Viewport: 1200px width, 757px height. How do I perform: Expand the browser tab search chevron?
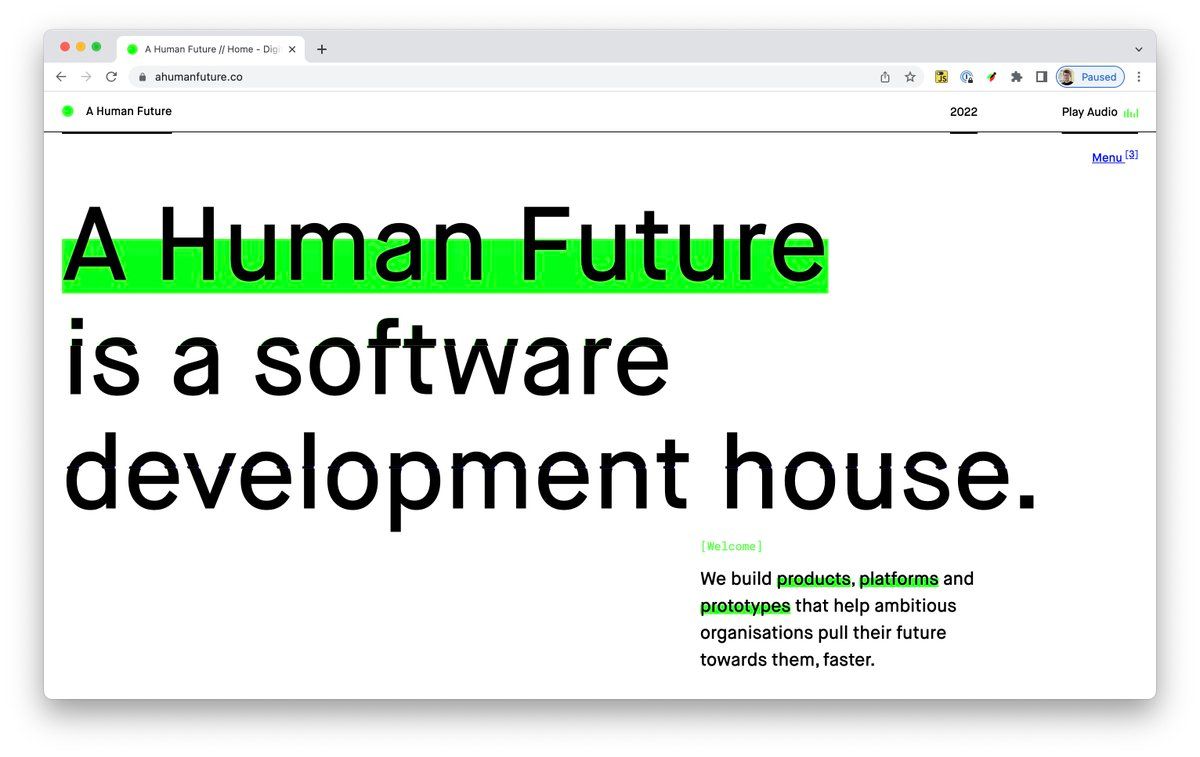coord(1138,48)
